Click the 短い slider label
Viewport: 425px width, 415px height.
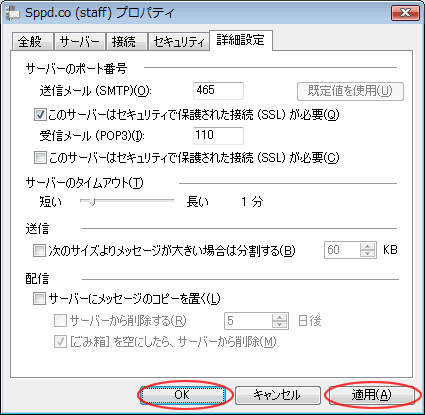click(51, 202)
